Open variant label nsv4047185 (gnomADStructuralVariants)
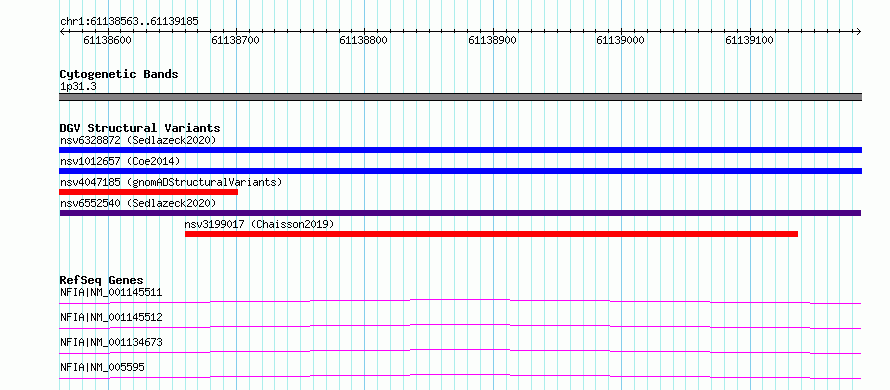The image size is (890, 390). (171, 182)
